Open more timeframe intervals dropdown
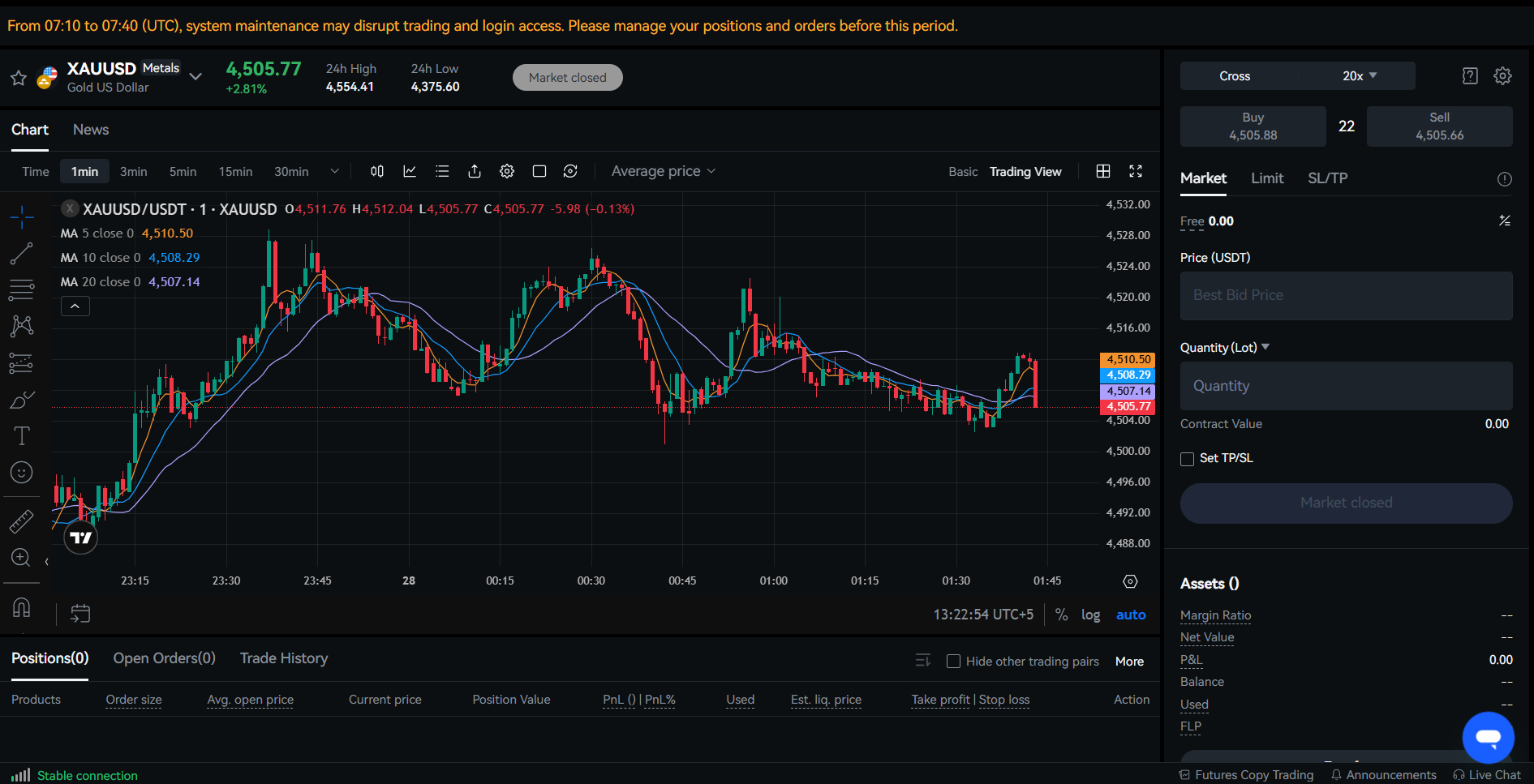This screenshot has height=784, width=1534. pos(334,171)
